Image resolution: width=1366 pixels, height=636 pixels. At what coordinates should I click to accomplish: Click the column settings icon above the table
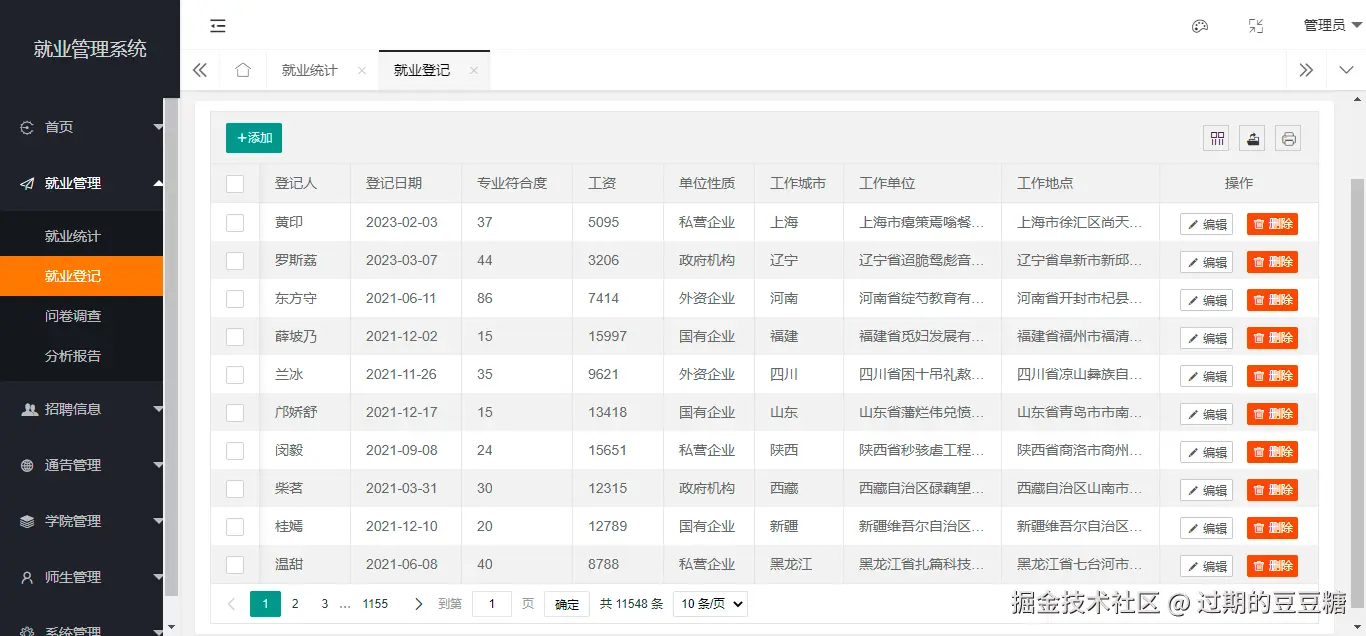1216,138
